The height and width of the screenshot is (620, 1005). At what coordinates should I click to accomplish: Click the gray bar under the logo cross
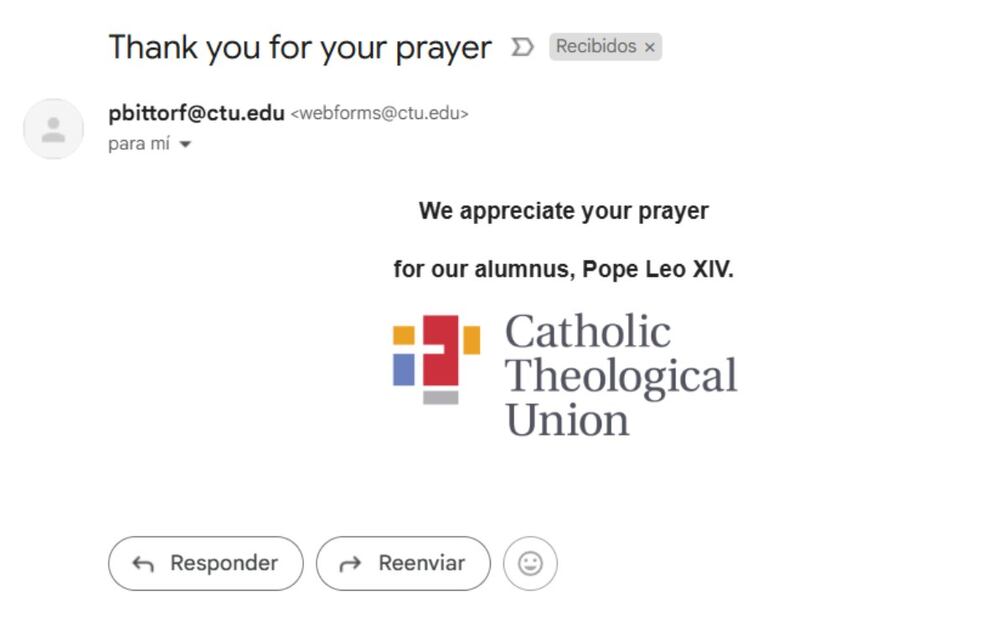click(440, 397)
